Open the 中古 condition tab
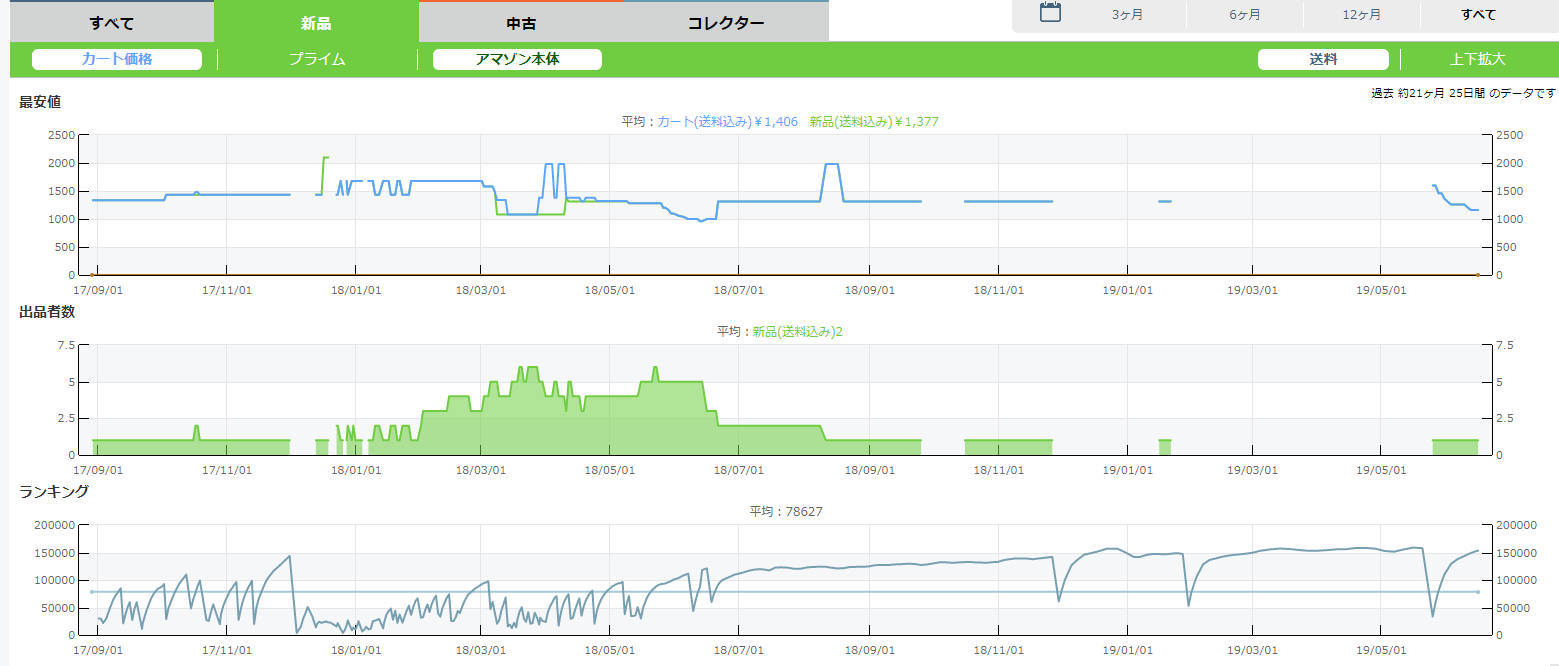This screenshot has width=1559, height=666. point(521,23)
